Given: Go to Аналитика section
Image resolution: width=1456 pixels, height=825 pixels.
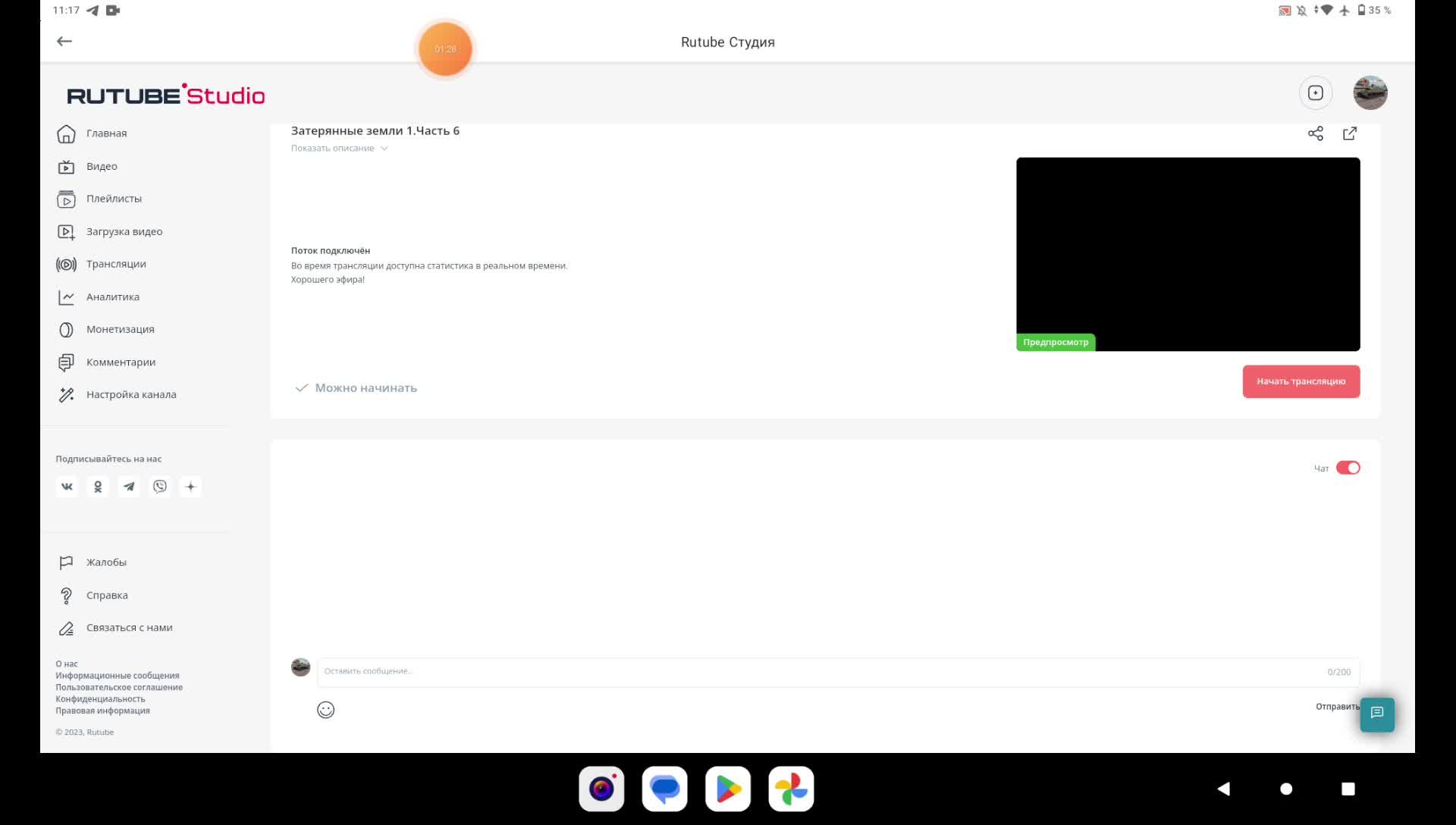Looking at the screenshot, I should click(x=112, y=297).
